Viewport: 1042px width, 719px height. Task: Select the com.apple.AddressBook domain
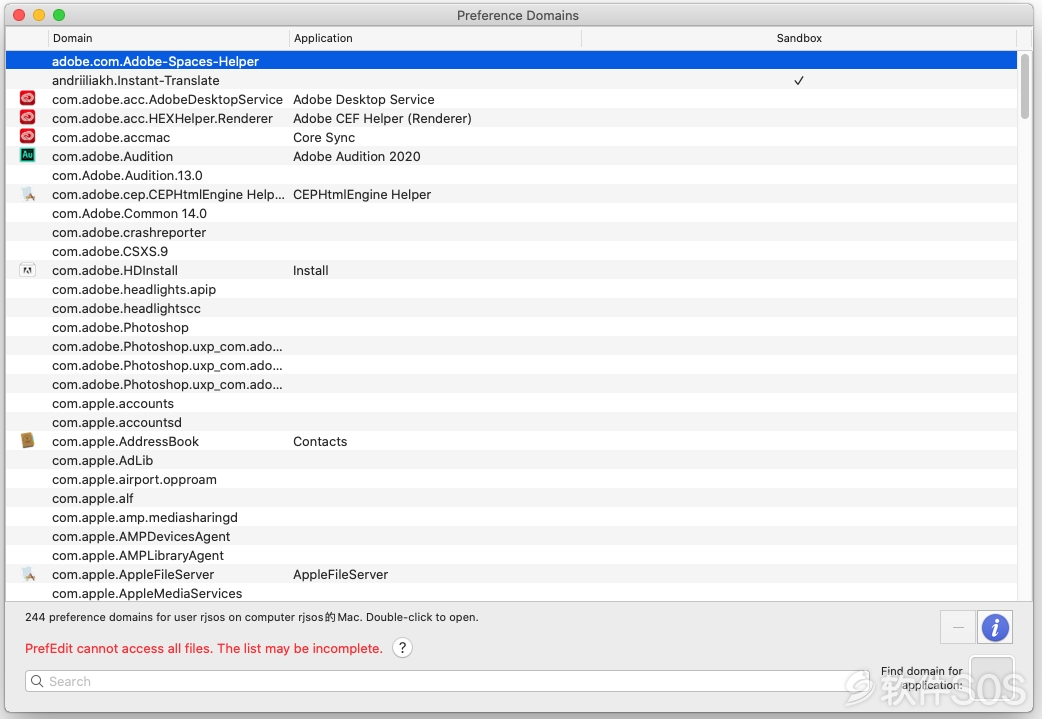tap(125, 441)
